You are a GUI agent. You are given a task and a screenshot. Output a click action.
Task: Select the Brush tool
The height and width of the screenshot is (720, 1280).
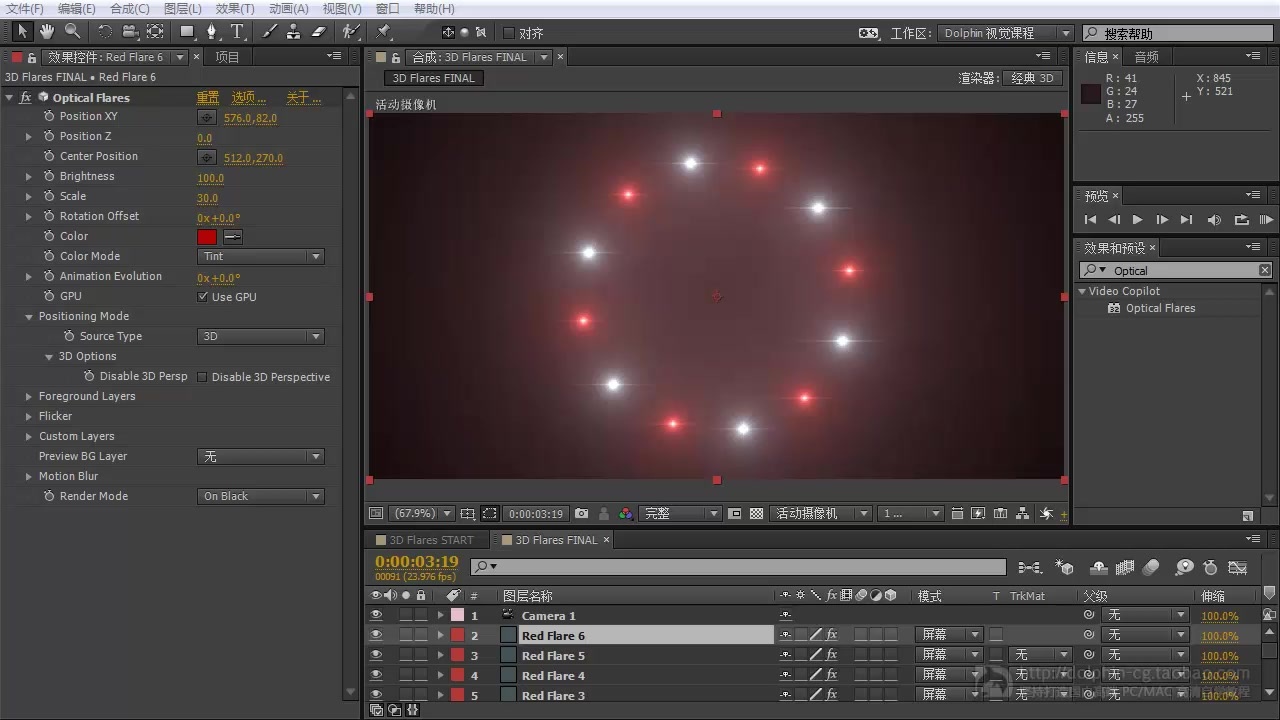[270, 32]
